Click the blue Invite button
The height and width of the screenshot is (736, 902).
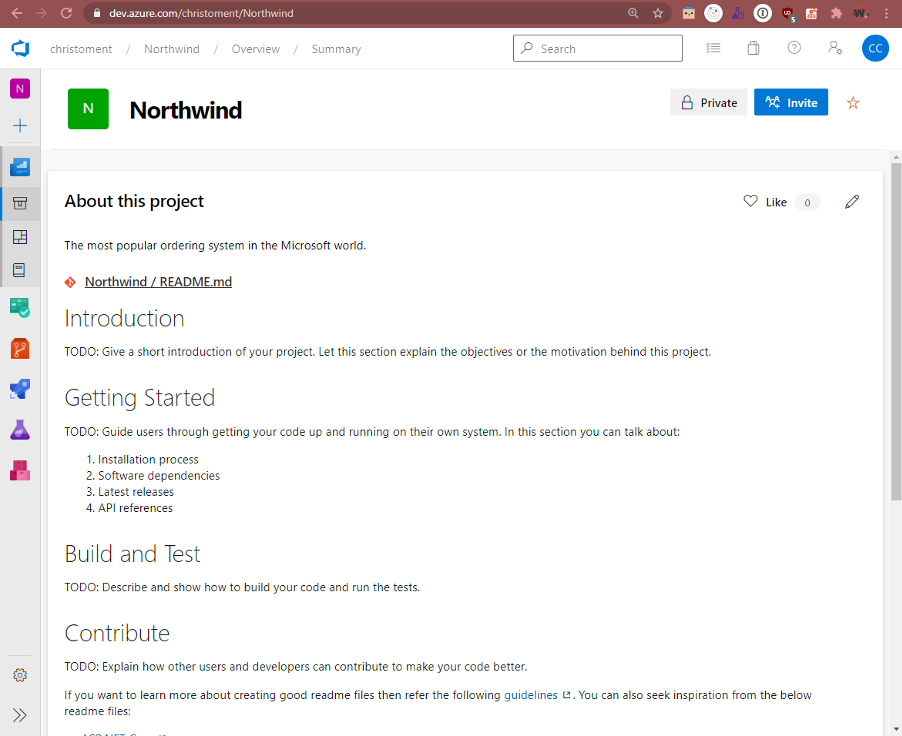(x=790, y=103)
